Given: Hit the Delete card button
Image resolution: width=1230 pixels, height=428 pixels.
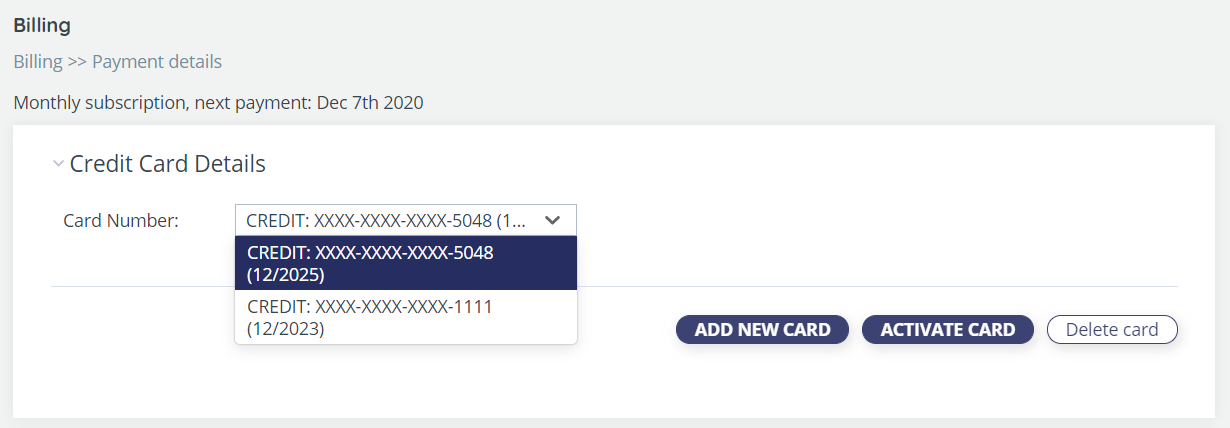Looking at the screenshot, I should 1112,330.
